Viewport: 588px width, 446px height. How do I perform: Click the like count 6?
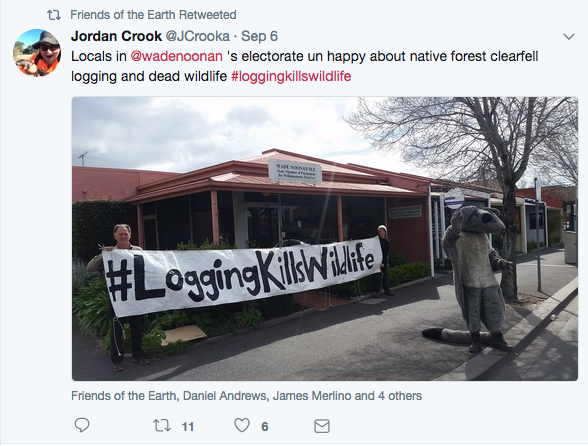(x=265, y=426)
